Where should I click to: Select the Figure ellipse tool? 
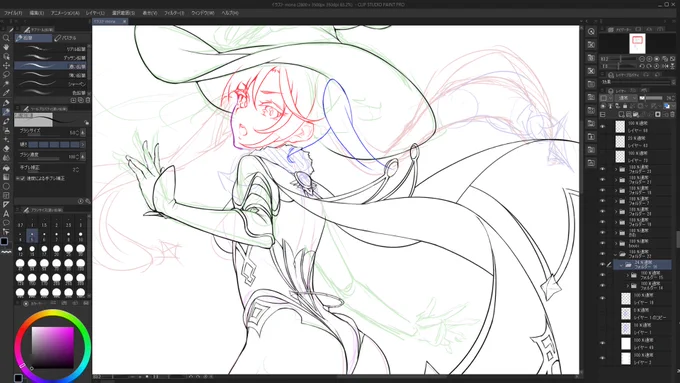click(x=6, y=186)
